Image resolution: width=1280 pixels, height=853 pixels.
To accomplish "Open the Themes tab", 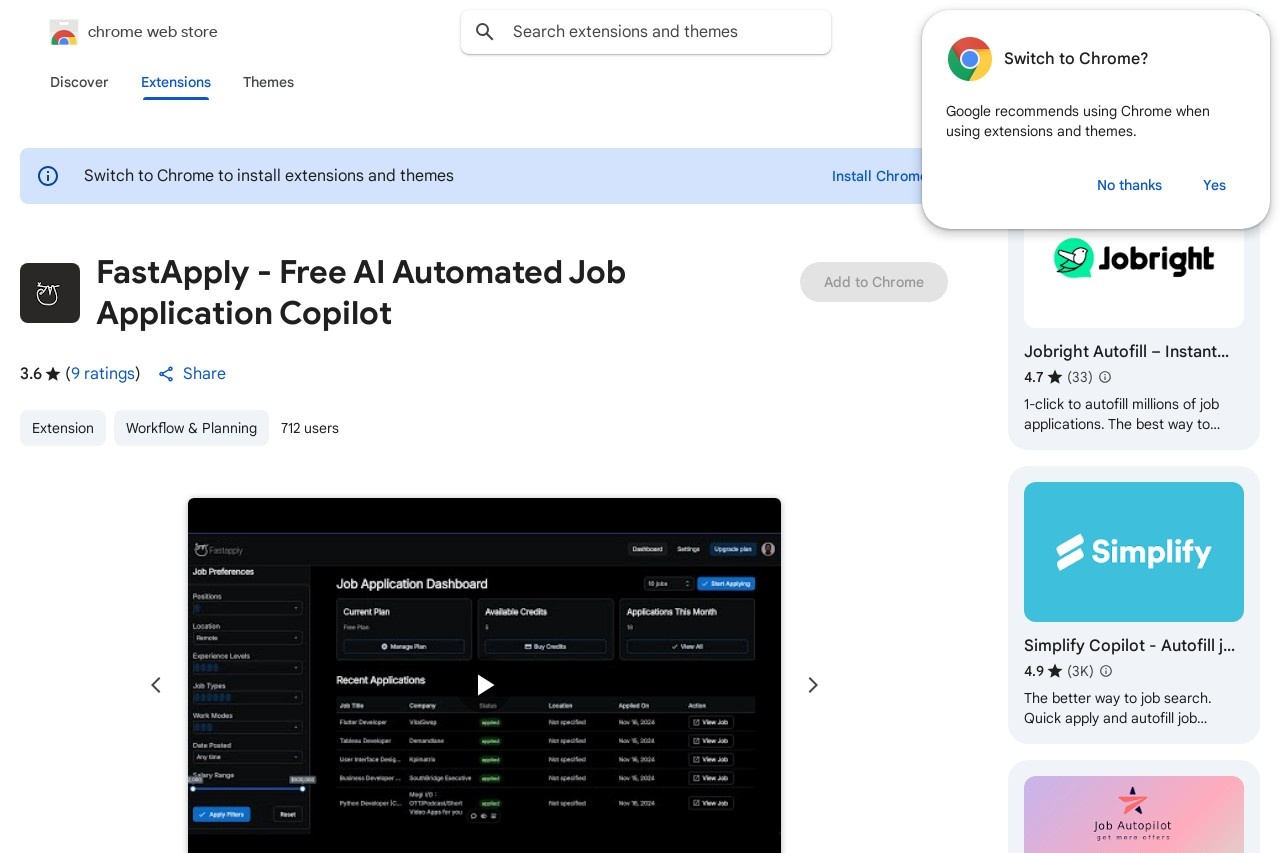I will coord(268,82).
